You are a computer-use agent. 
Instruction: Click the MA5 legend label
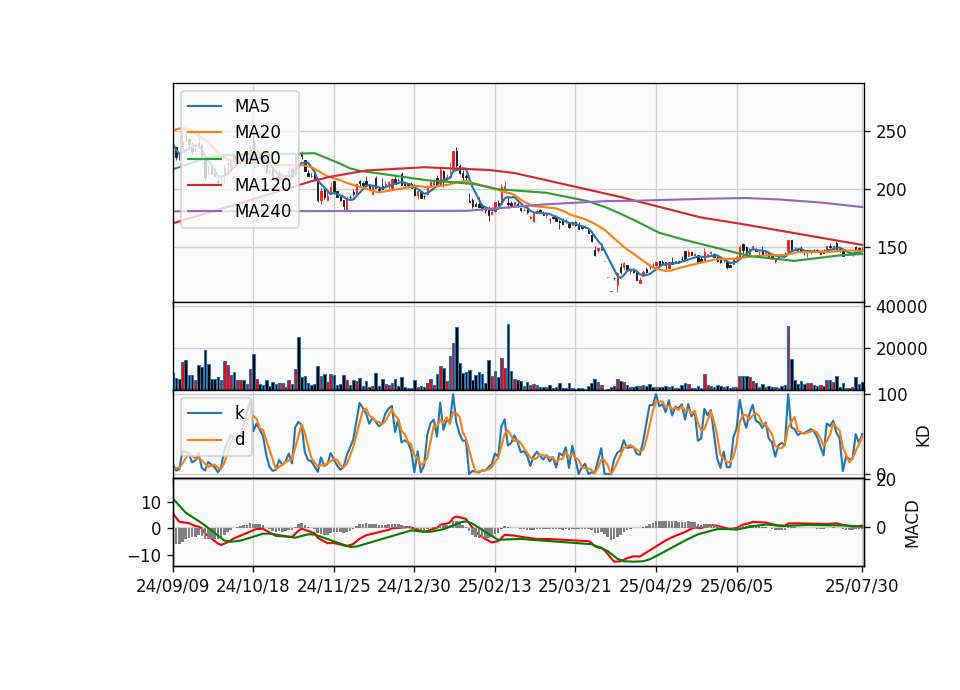252,106
